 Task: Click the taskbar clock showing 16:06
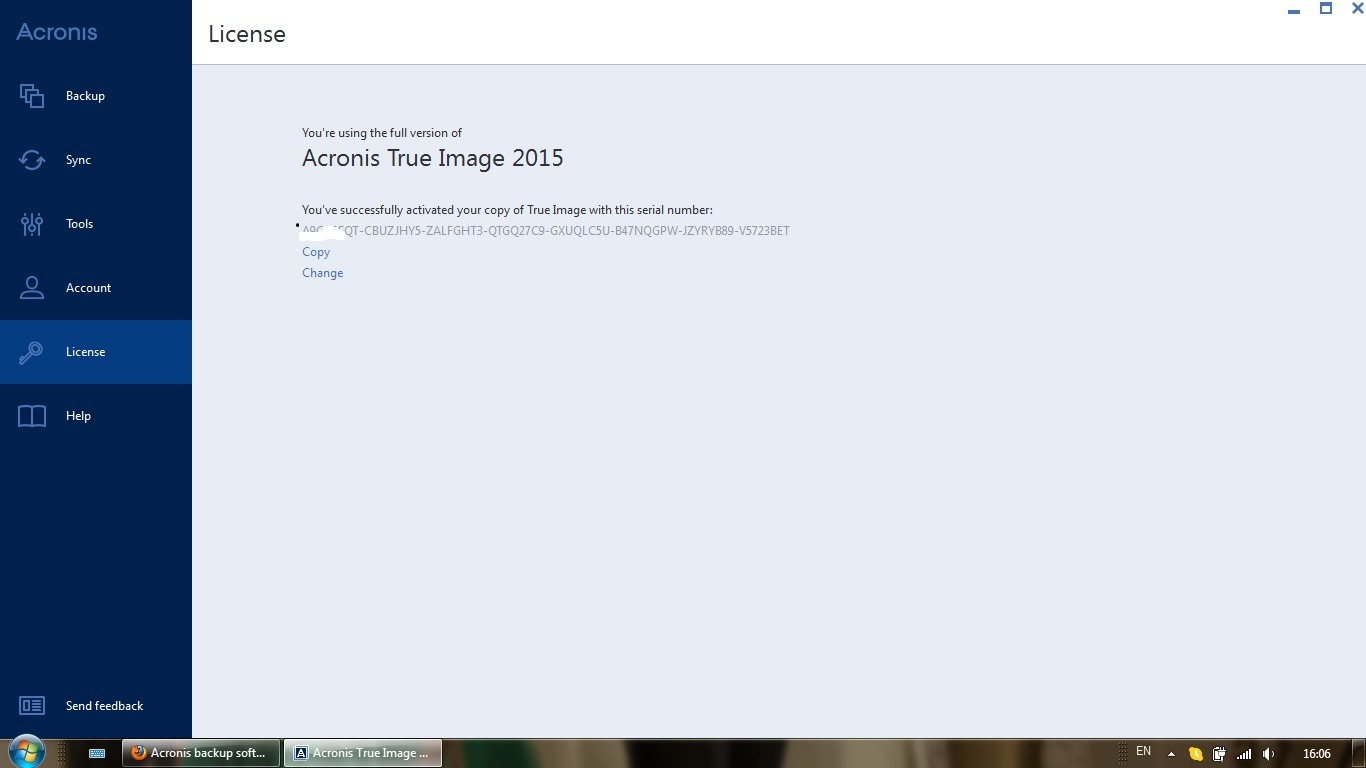pyautogui.click(x=1317, y=754)
